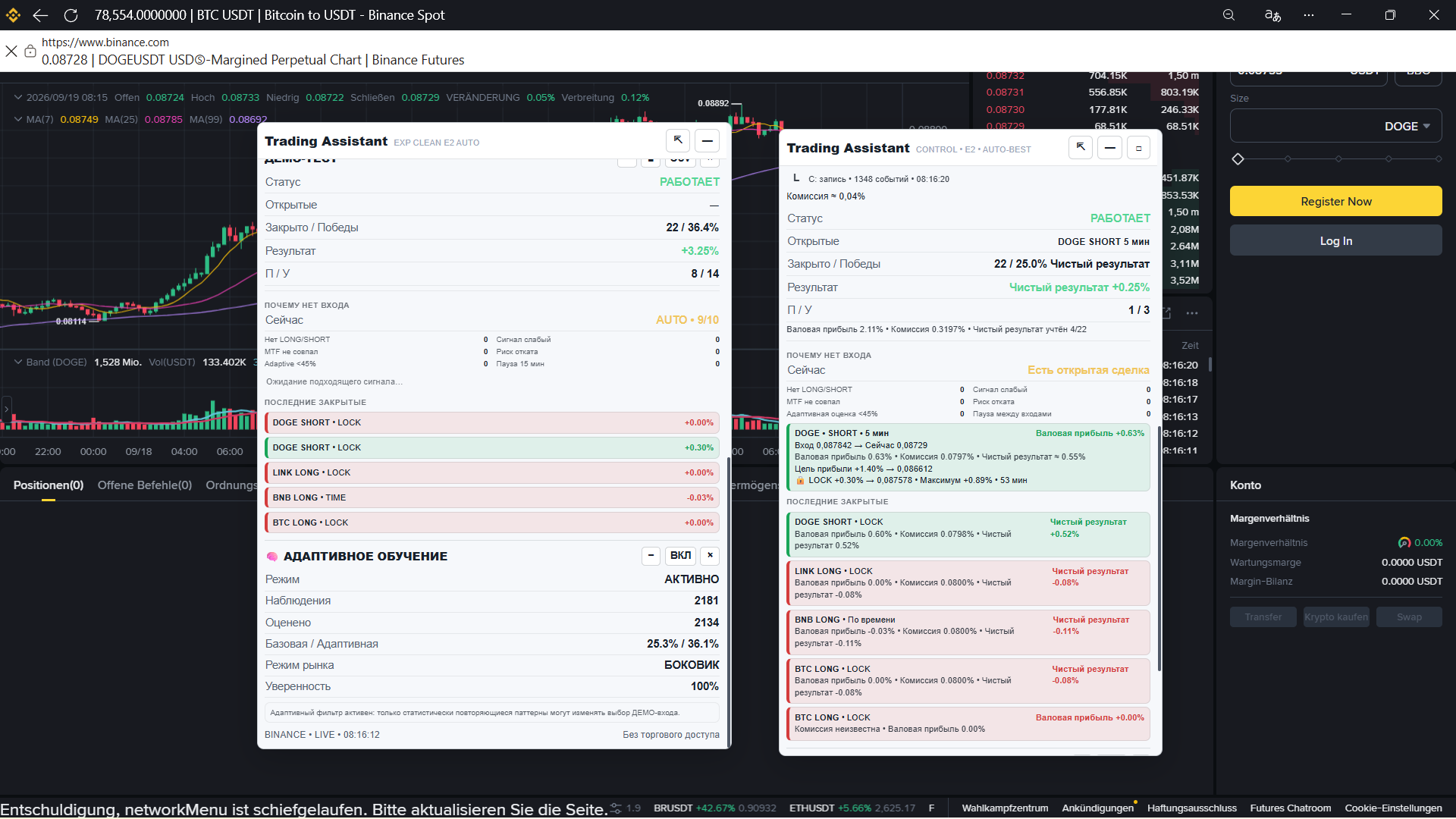Click the Transfer button

click(x=1263, y=617)
